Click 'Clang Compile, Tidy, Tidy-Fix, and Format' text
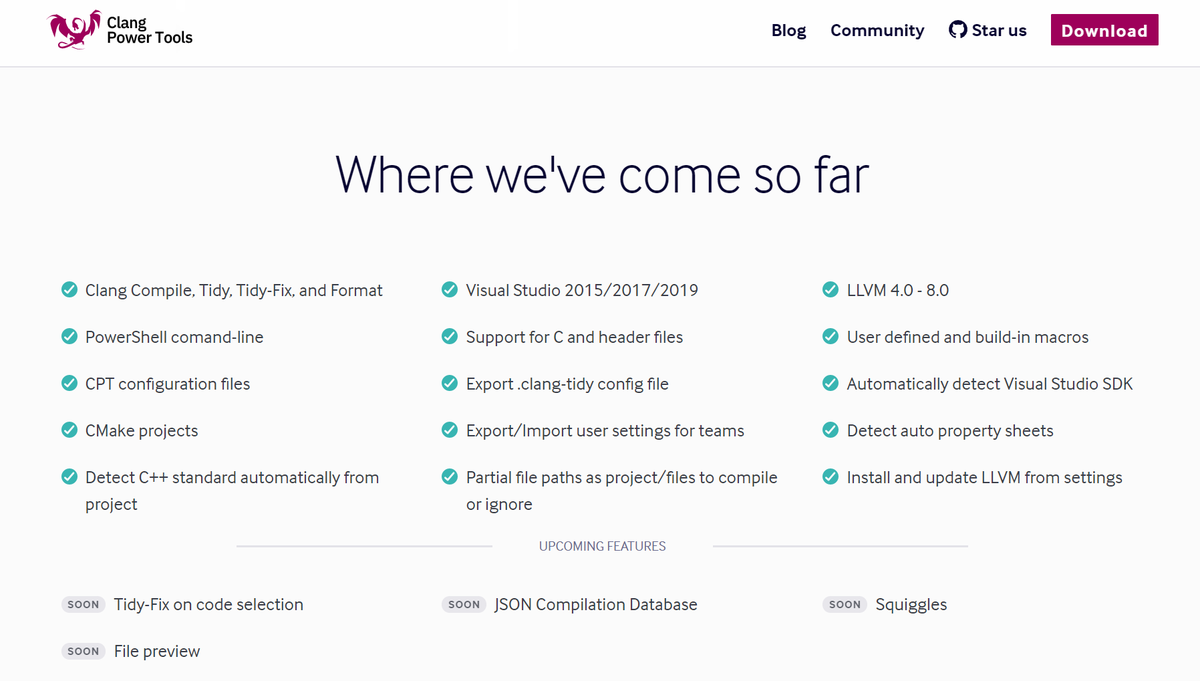 click(234, 290)
